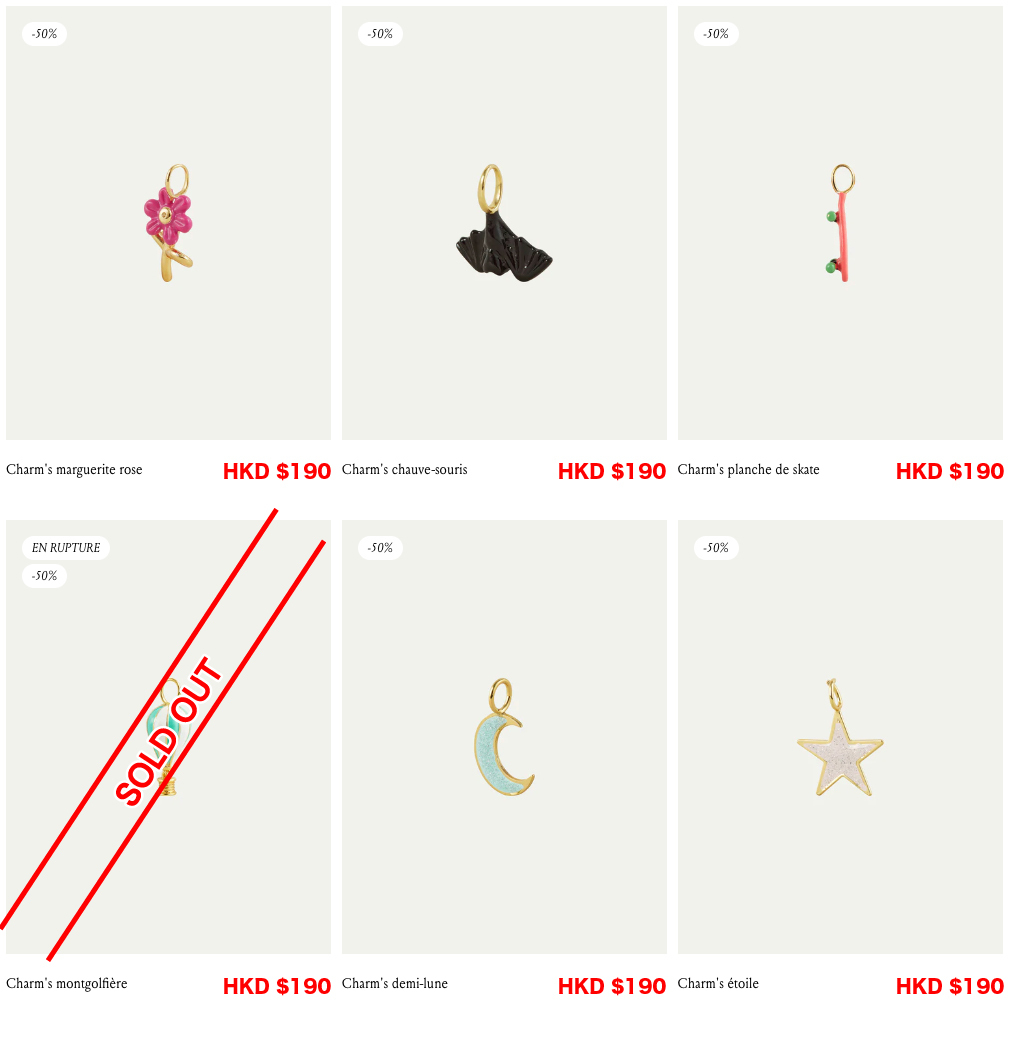Click the -50% badge on étoile card

point(716,548)
